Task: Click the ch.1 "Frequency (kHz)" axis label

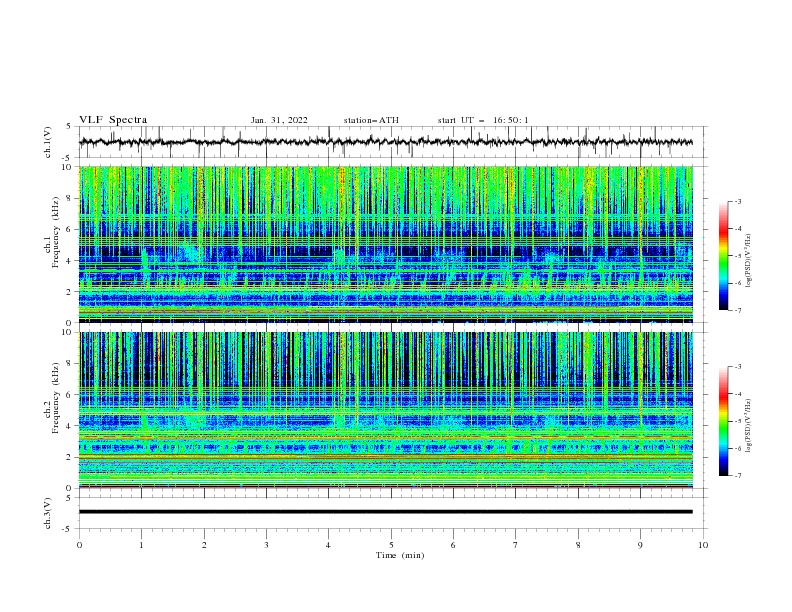Action: coord(56,230)
